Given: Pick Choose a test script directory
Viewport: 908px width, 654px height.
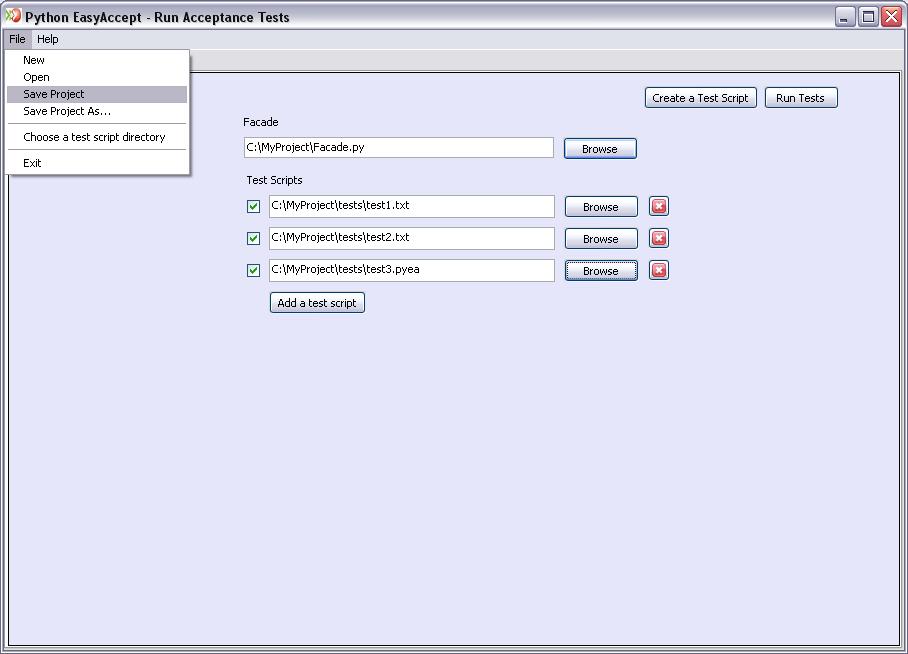Looking at the screenshot, I should [x=94, y=137].
